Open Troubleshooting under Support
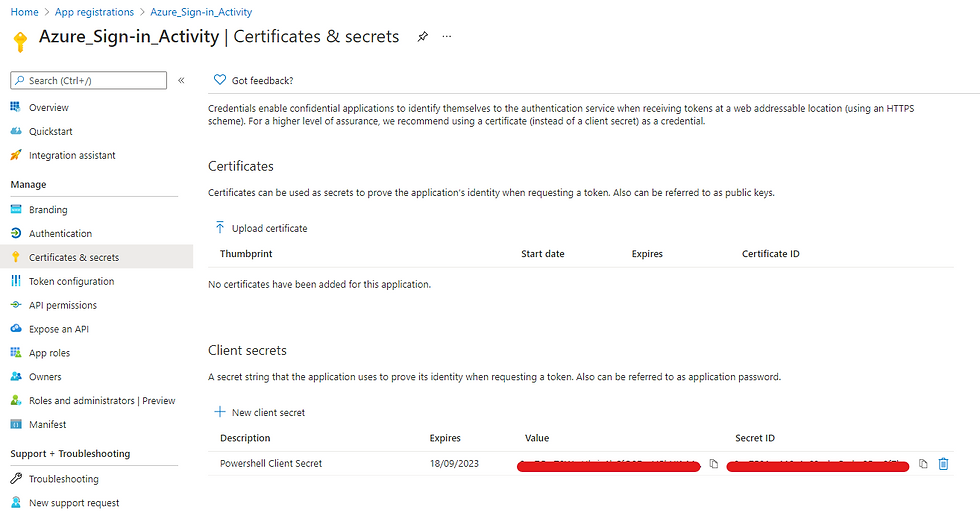This screenshot has height=524, width=980. coord(64,479)
